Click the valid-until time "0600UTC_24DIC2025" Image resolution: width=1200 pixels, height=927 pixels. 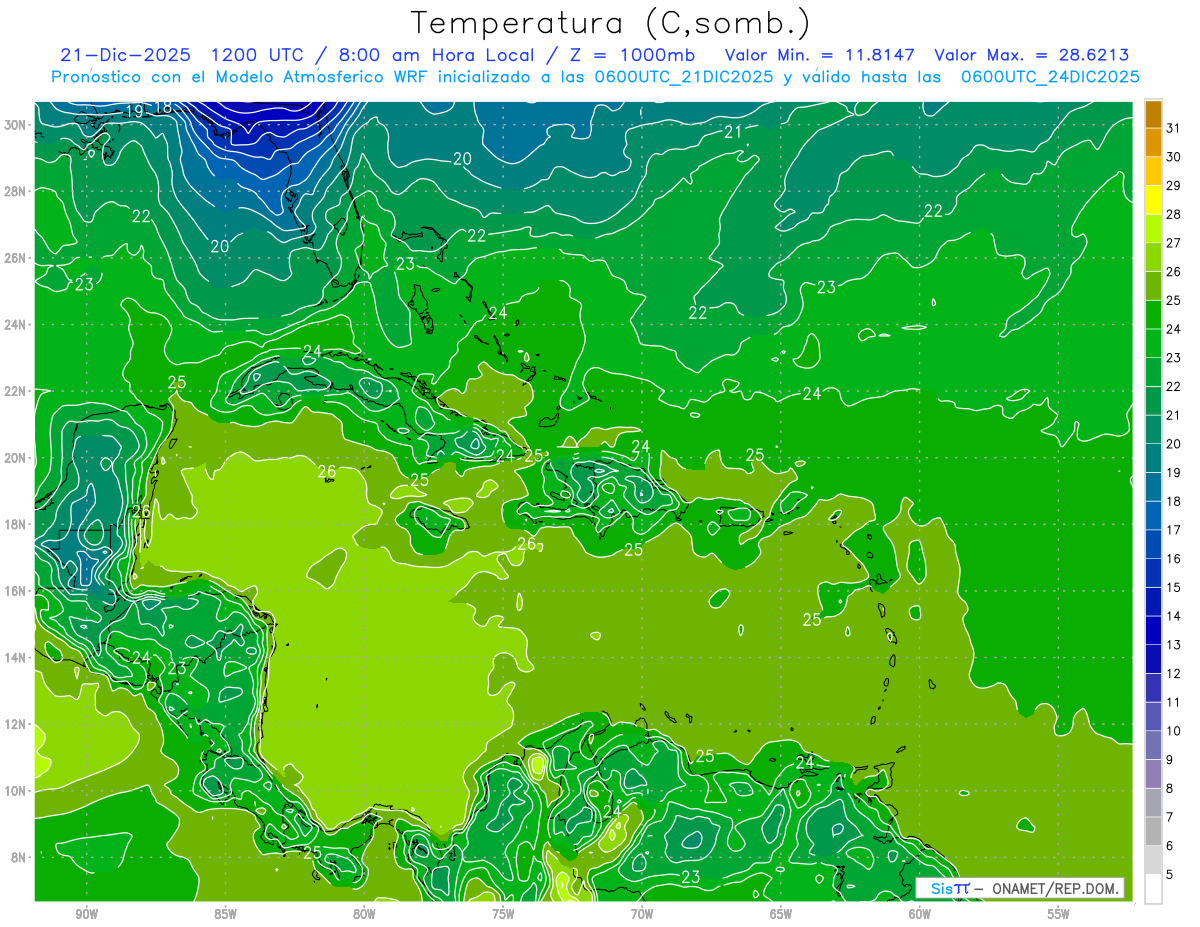pos(1050,77)
